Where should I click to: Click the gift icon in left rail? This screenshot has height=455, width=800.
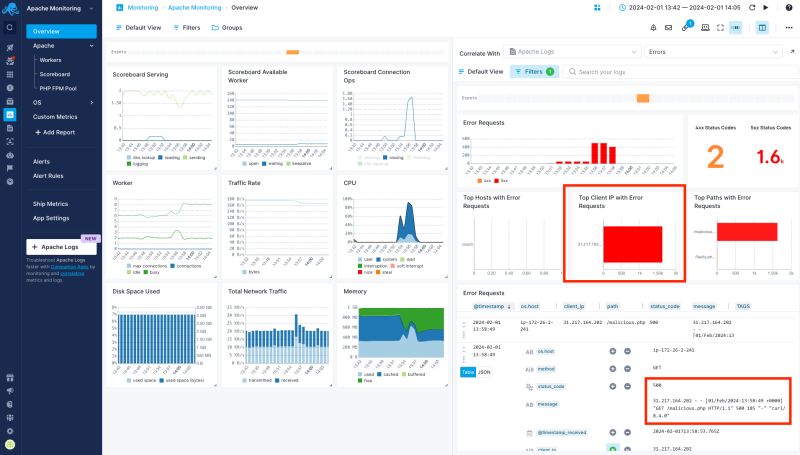[x=9, y=377]
